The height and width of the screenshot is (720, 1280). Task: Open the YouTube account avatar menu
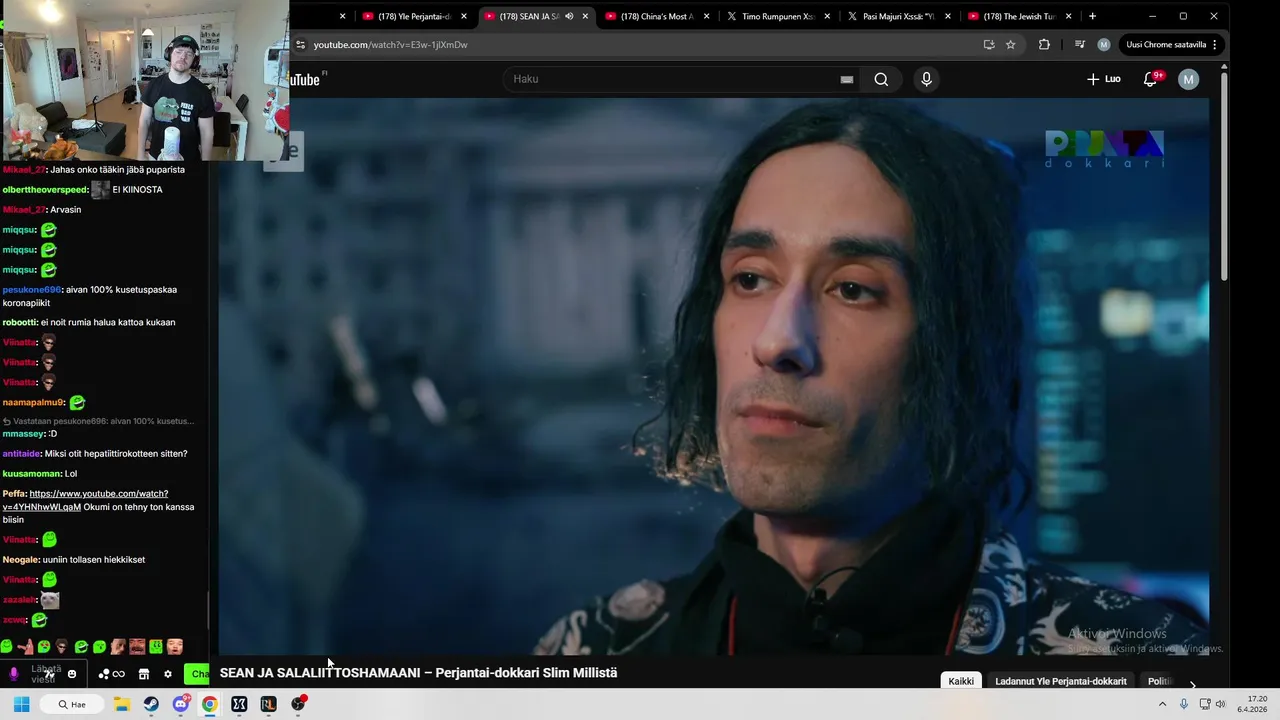[1188, 79]
